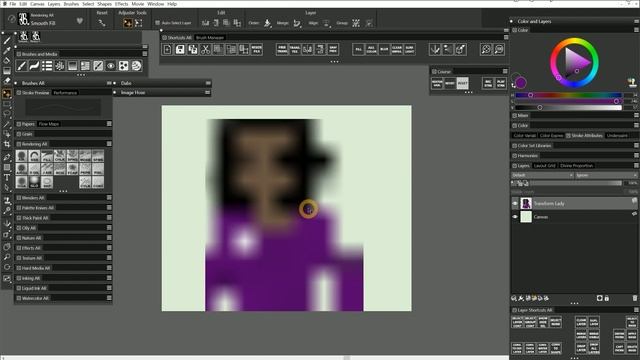The image size is (640, 360).
Task: Toggle the Blenders All panel checkbox
Action: (x=19, y=198)
